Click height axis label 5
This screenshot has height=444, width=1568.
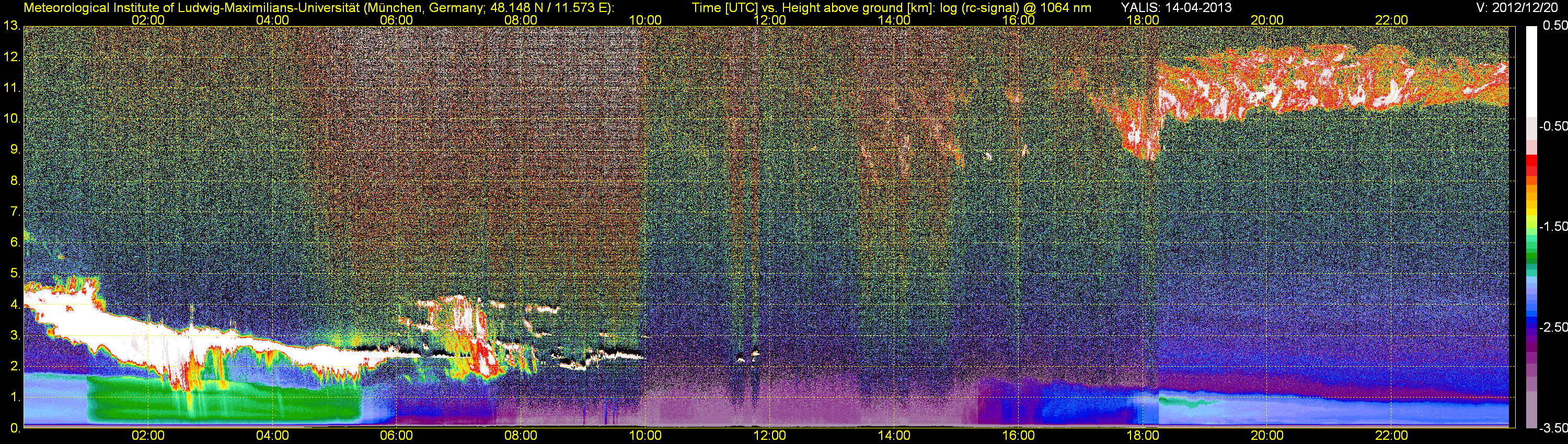click(15, 273)
